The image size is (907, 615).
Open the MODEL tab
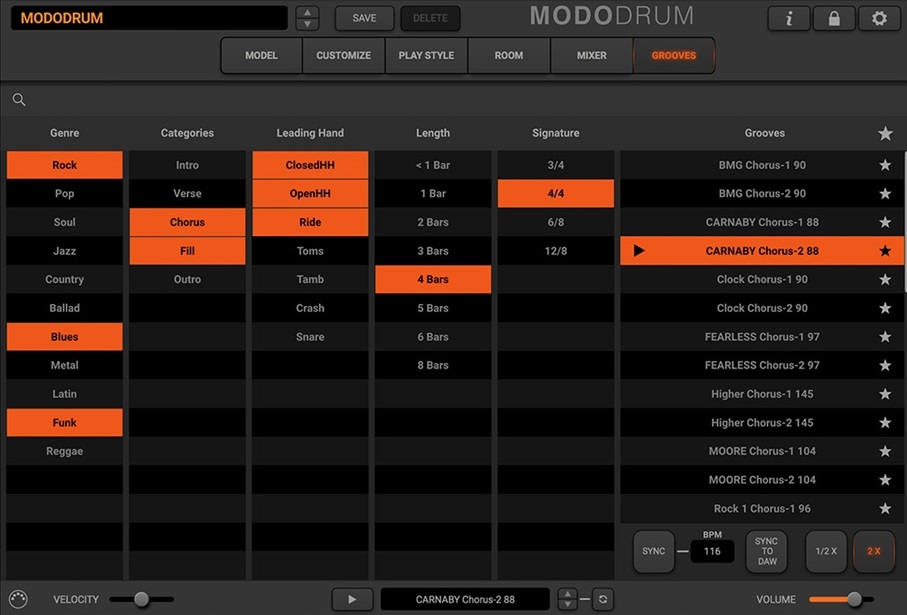point(261,56)
